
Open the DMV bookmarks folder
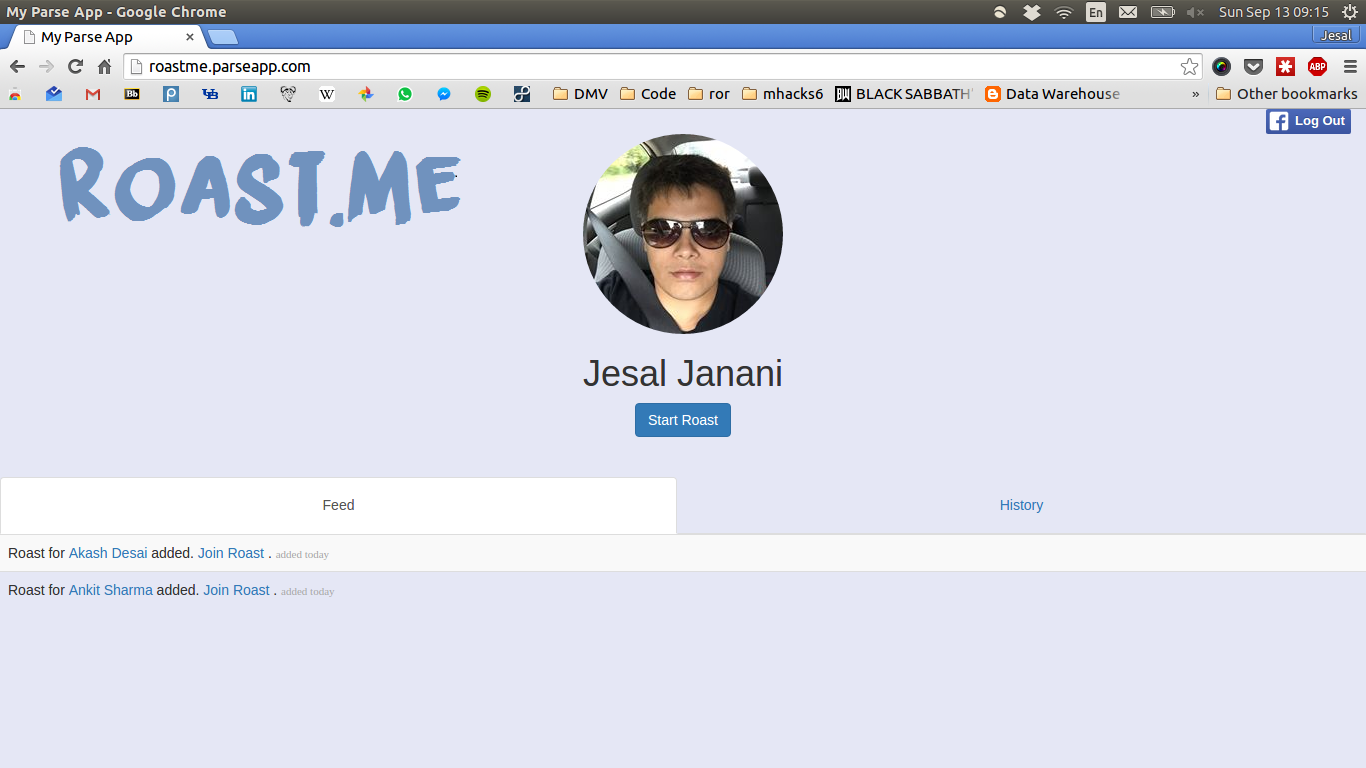(x=580, y=94)
